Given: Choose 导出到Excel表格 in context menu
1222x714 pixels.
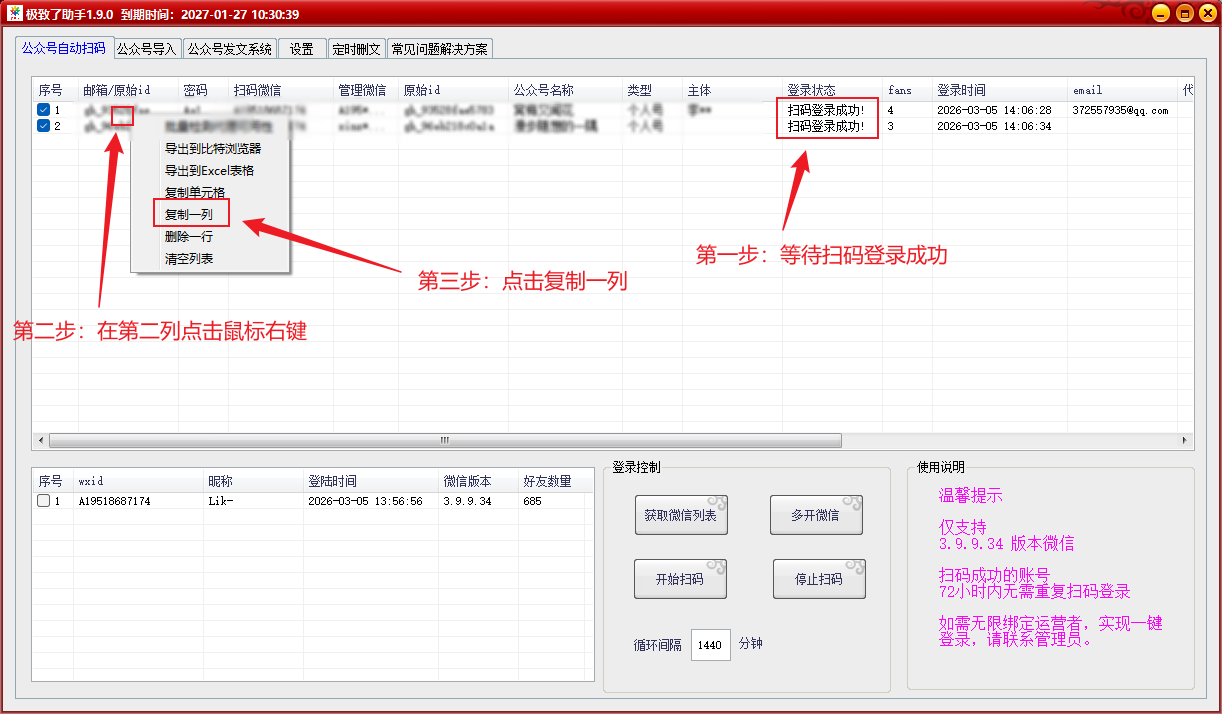Looking at the screenshot, I should pos(210,170).
